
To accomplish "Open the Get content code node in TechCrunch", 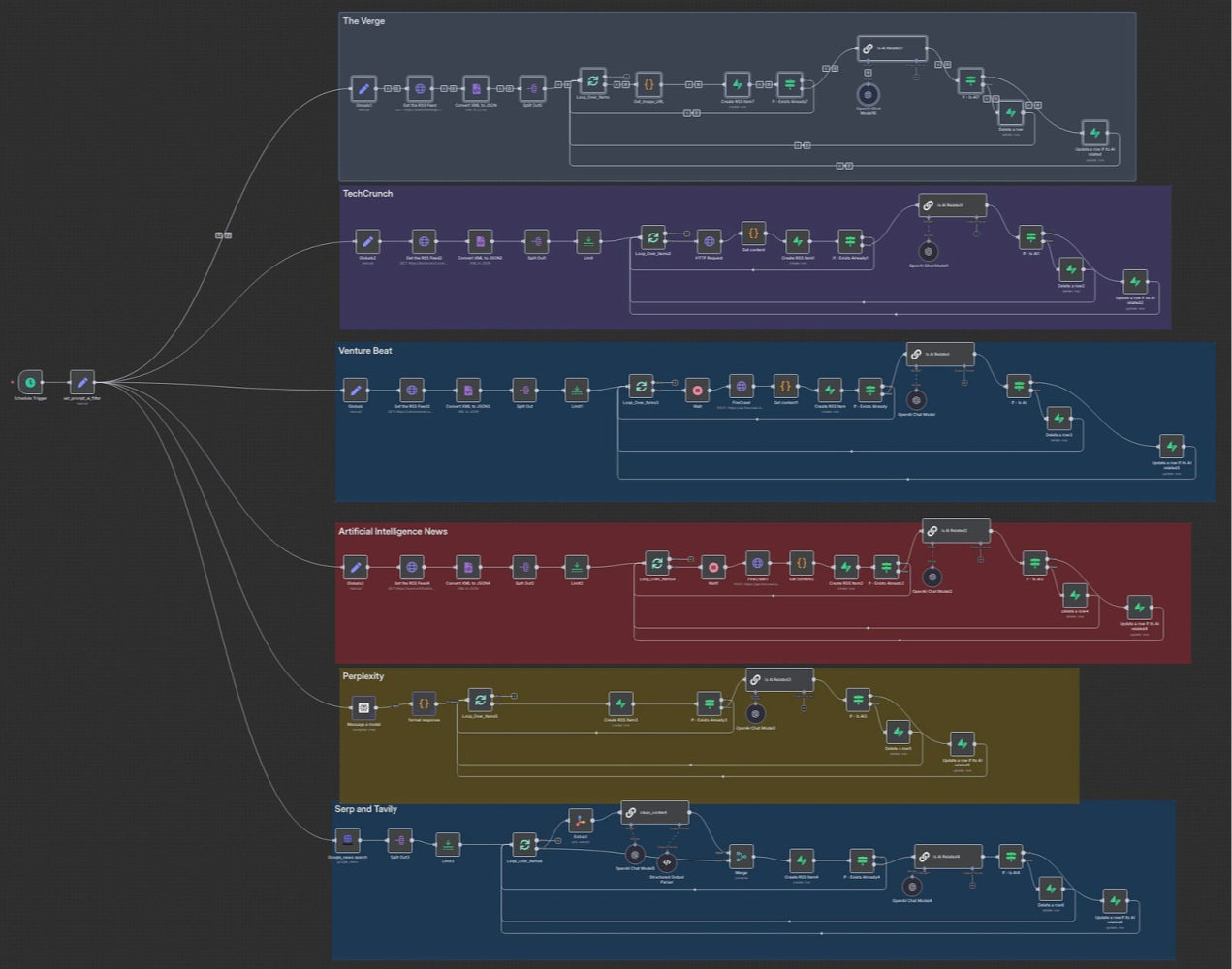I will (x=753, y=234).
